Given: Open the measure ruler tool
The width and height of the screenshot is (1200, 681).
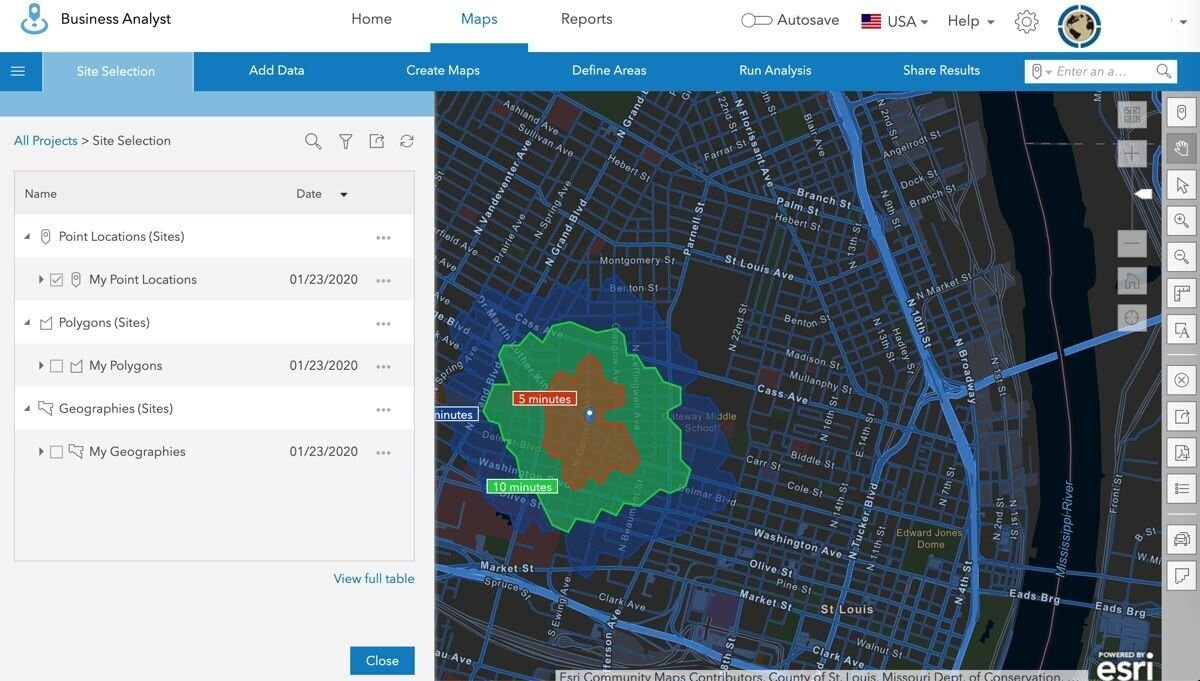Looking at the screenshot, I should (x=1181, y=294).
